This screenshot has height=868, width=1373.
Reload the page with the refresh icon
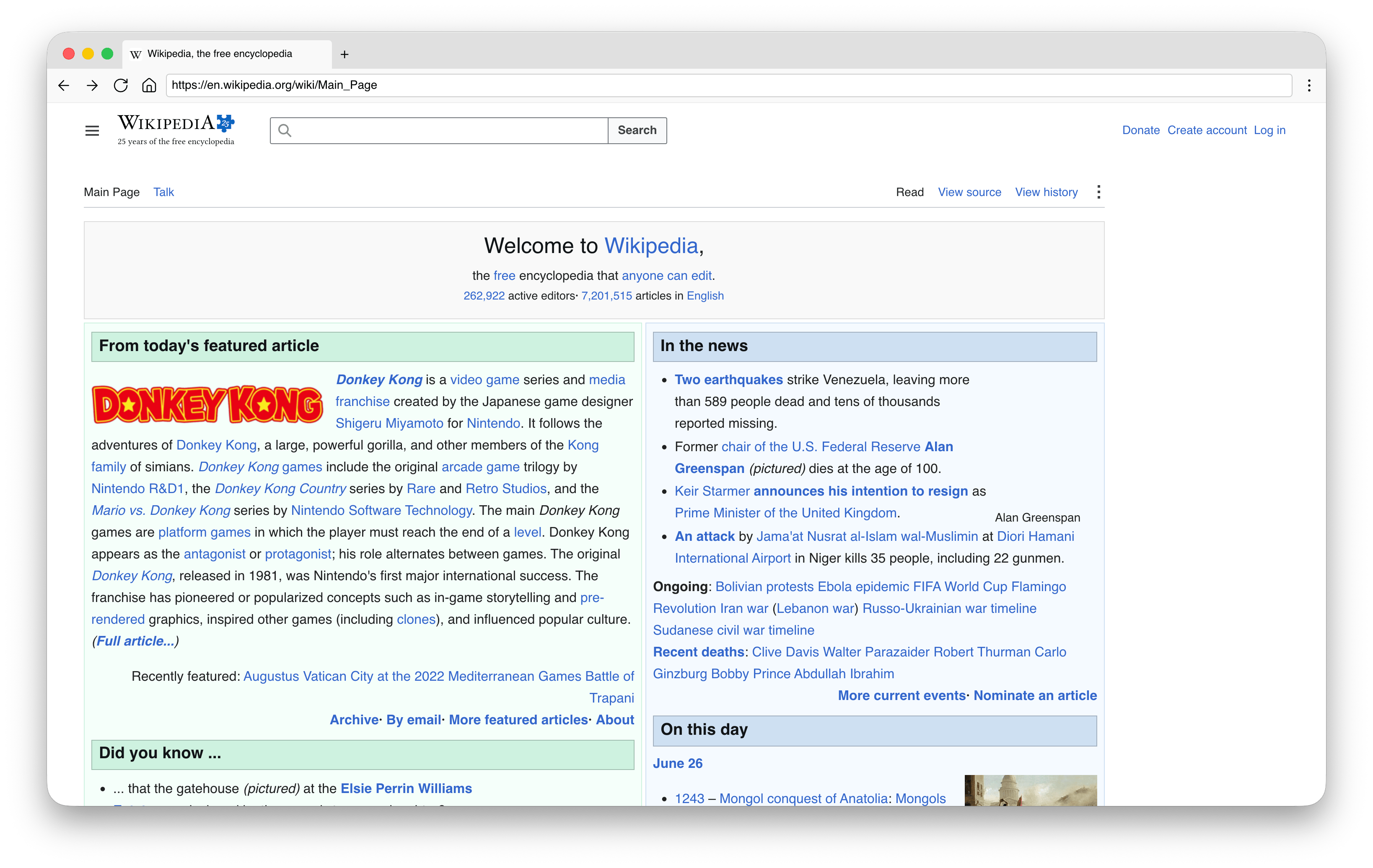point(120,85)
